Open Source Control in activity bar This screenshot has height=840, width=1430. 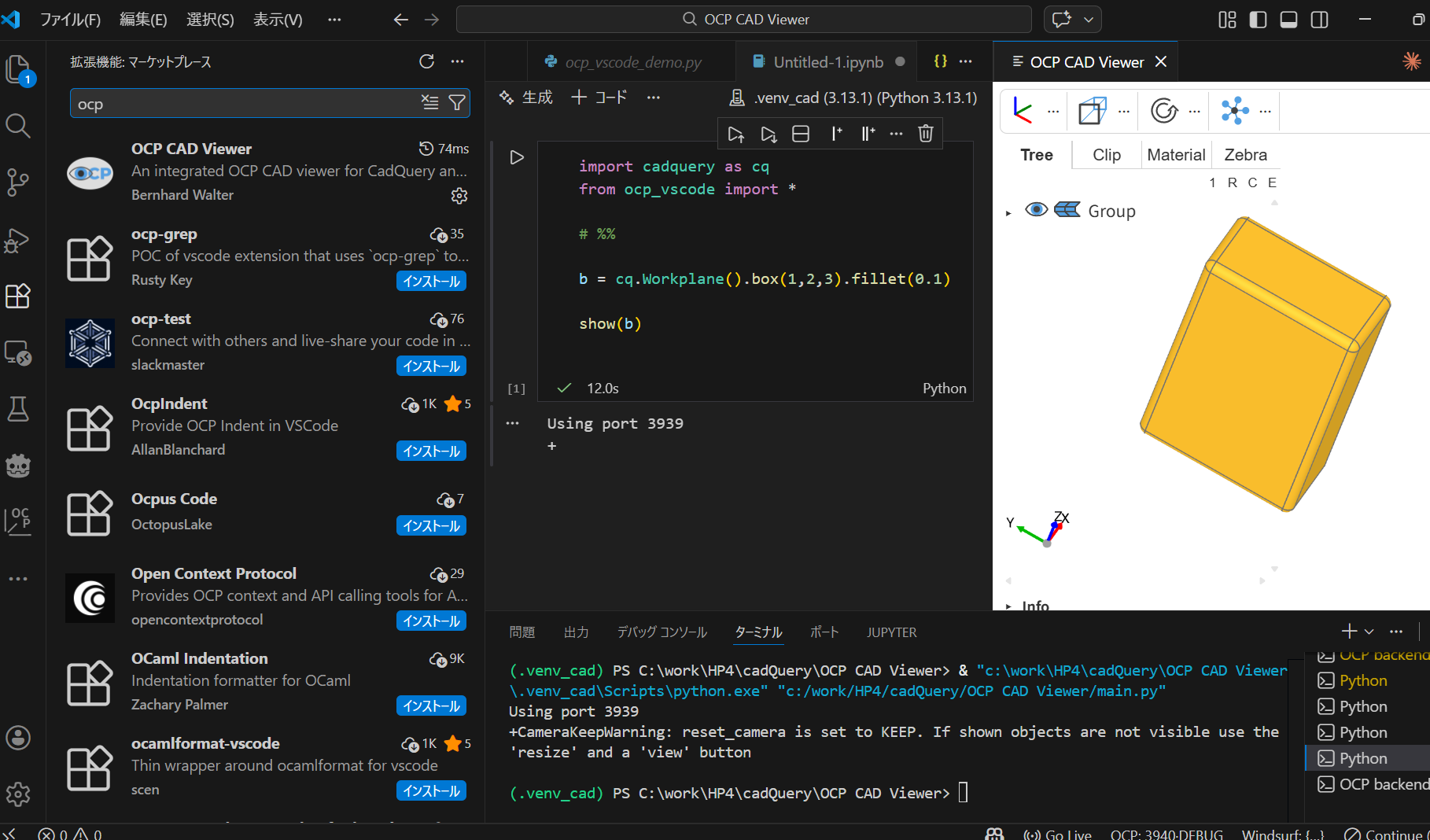(18, 182)
